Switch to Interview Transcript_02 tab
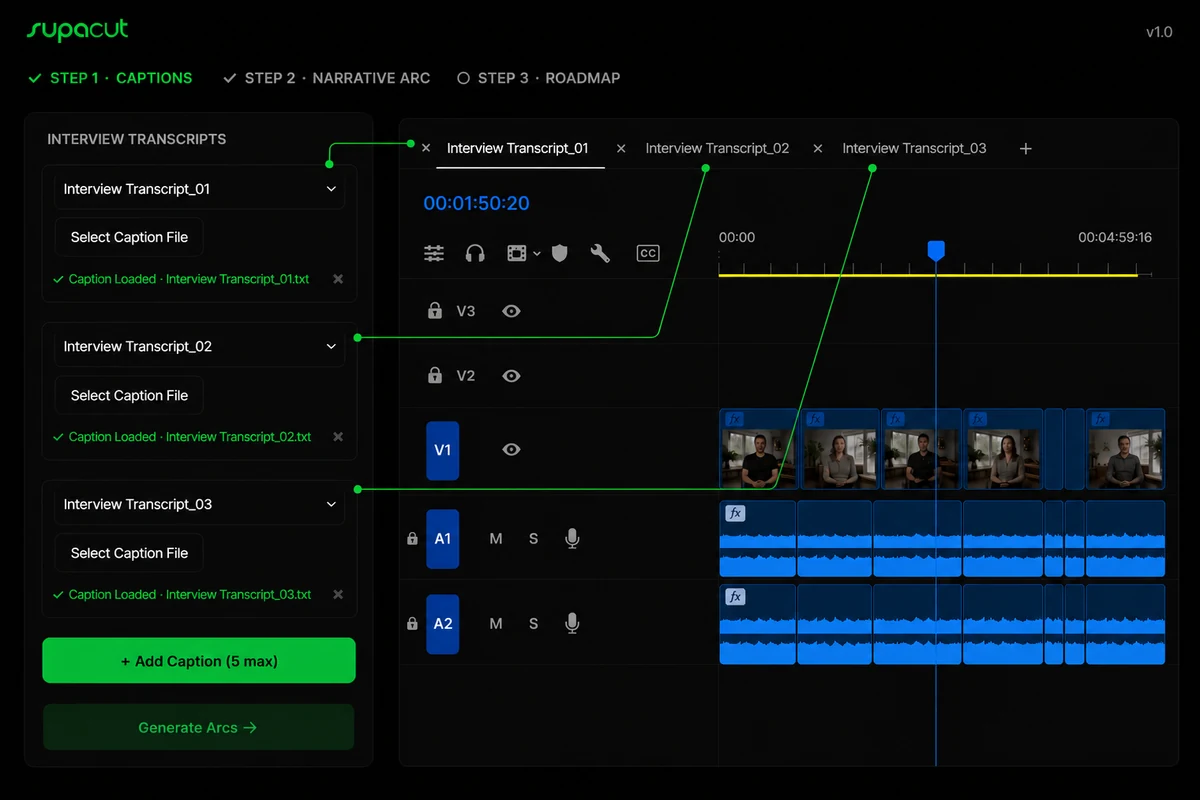The image size is (1200, 800). point(717,148)
